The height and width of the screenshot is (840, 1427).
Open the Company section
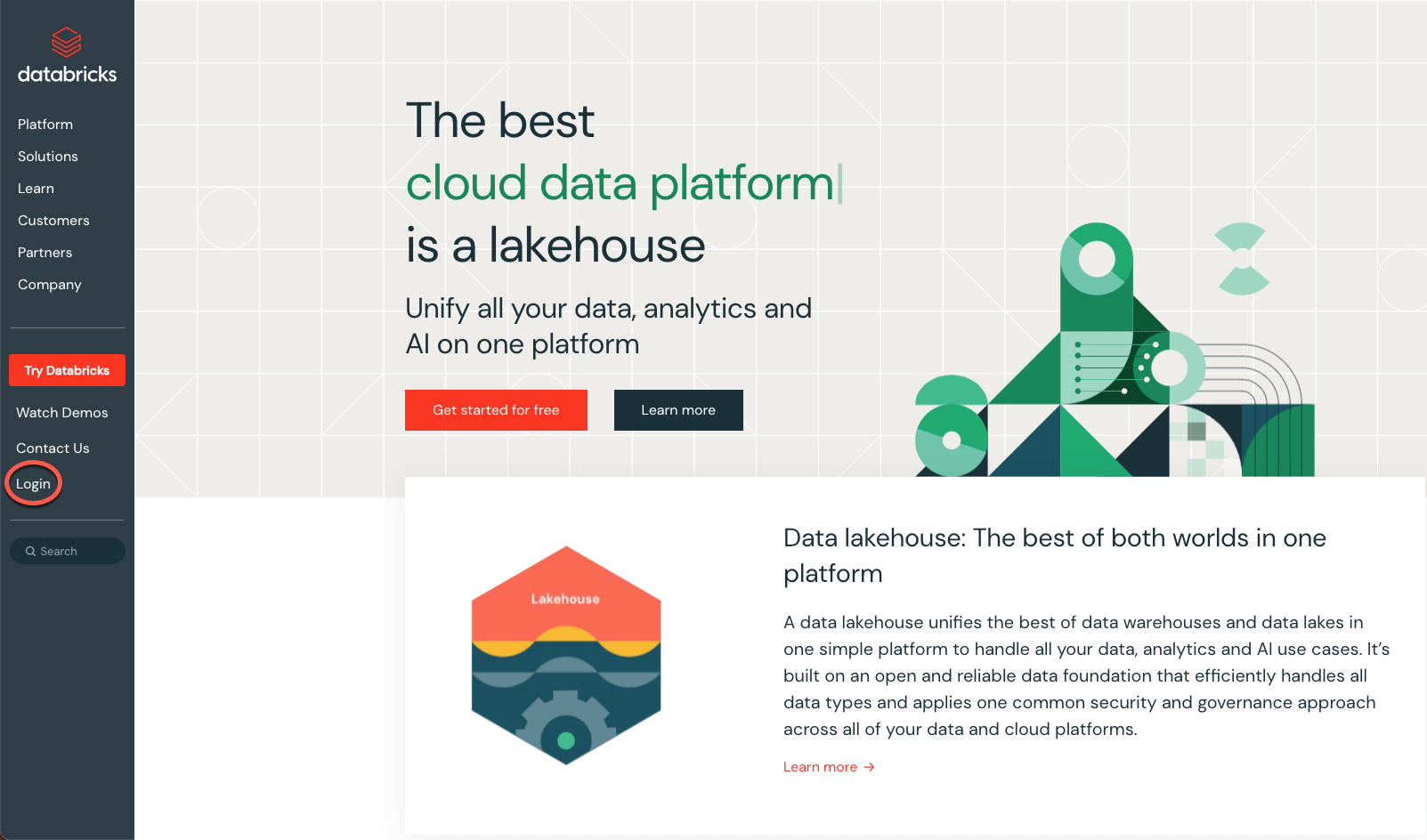coord(49,284)
